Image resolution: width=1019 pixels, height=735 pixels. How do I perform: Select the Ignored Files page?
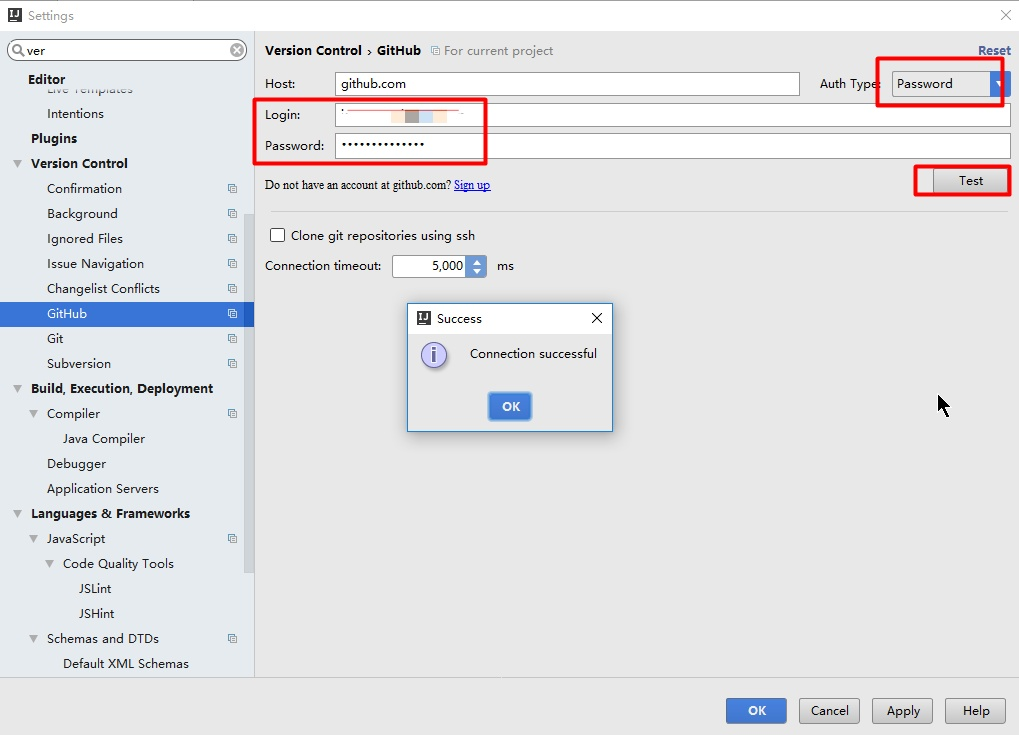84,239
